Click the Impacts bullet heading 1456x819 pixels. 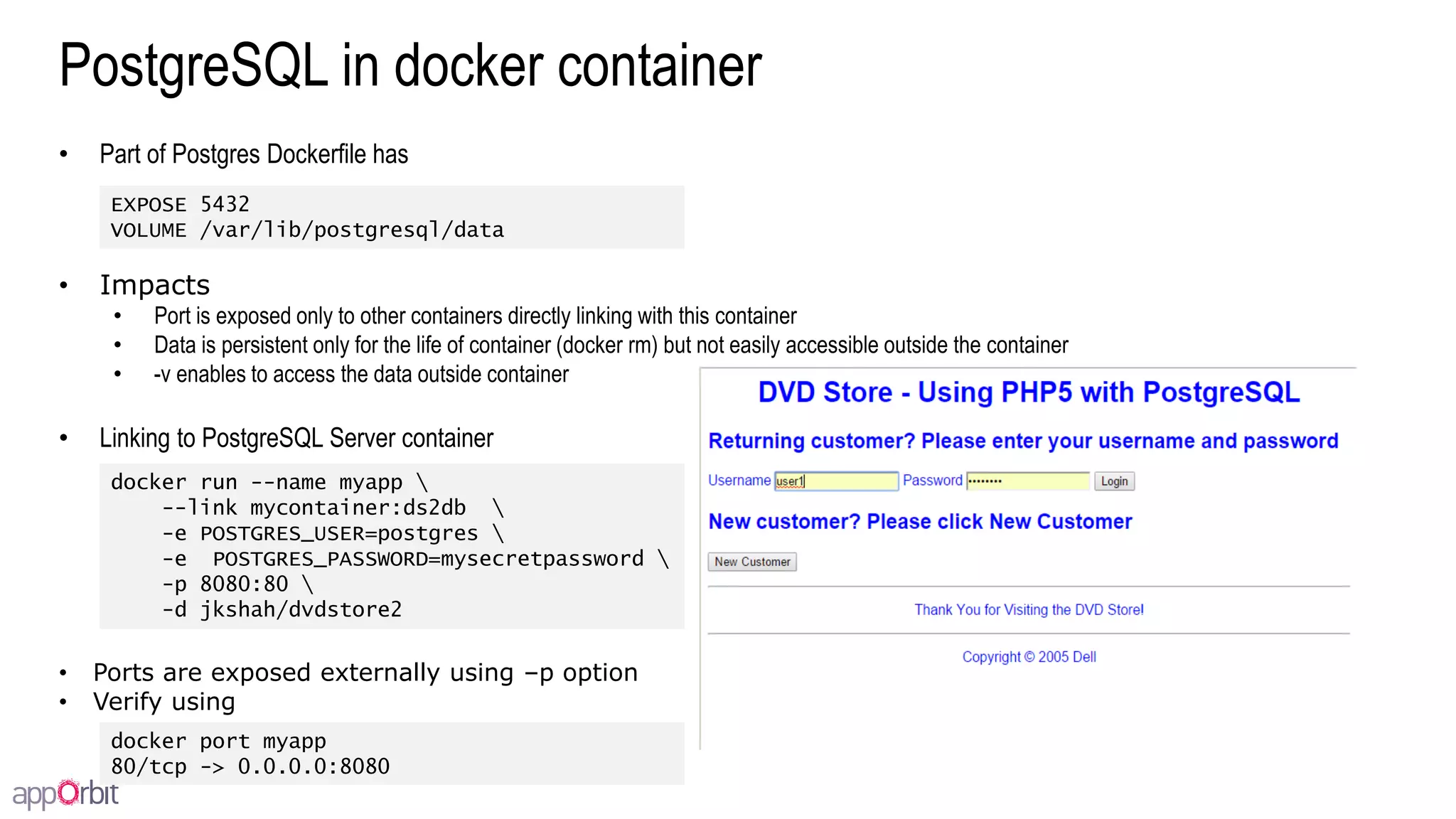[154, 285]
